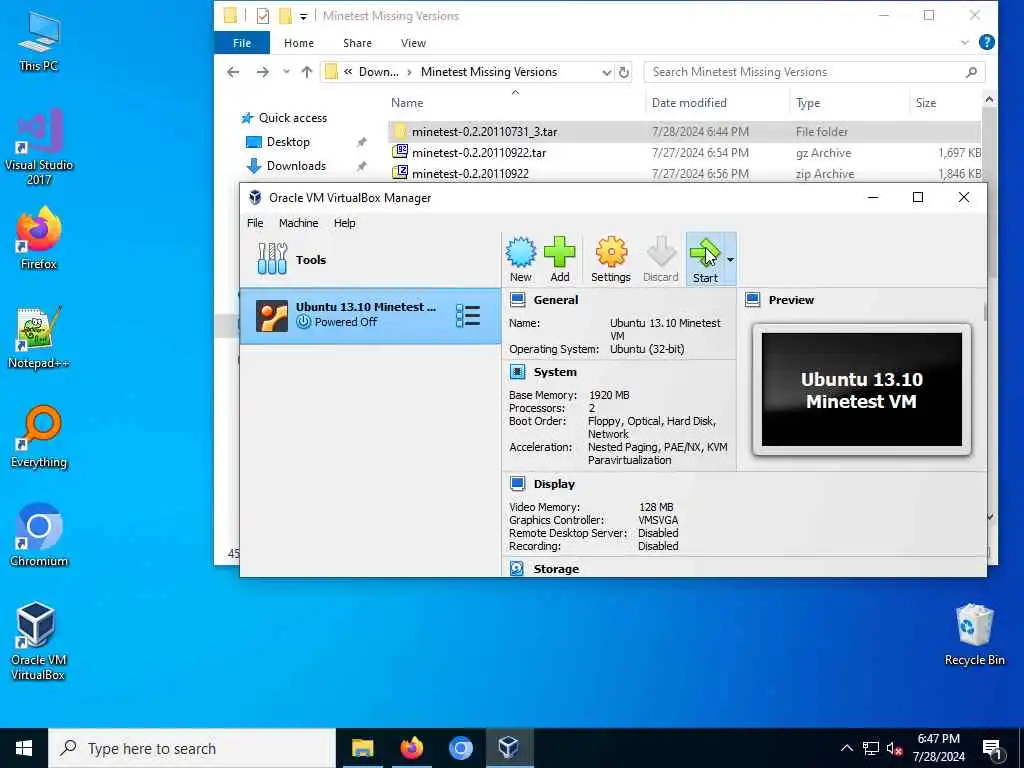
Task: Select the Firefox desktop shortcut
Action: pyautogui.click(x=39, y=238)
